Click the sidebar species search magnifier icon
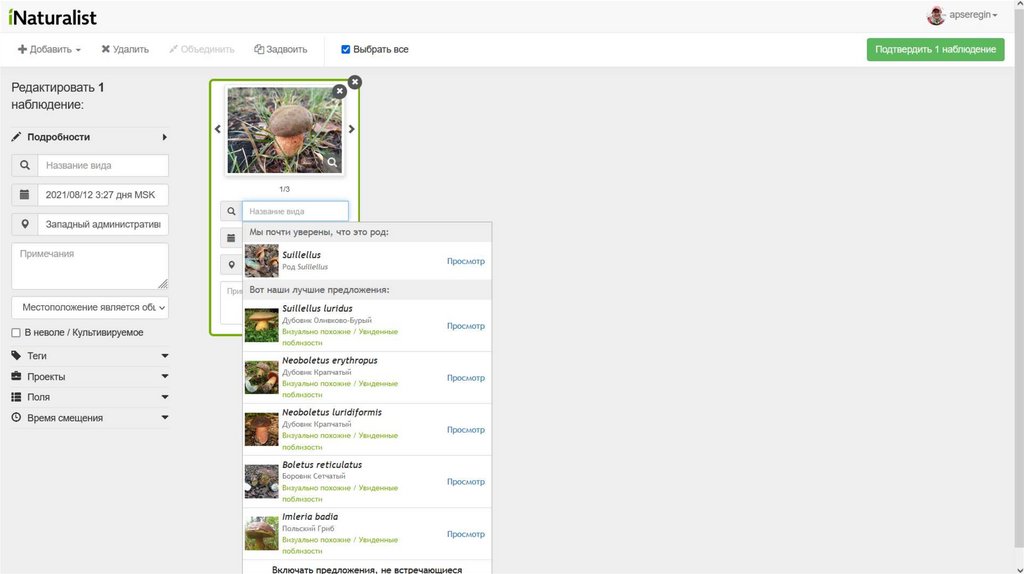Screen dimensions: 1024x574 [x=25, y=165]
